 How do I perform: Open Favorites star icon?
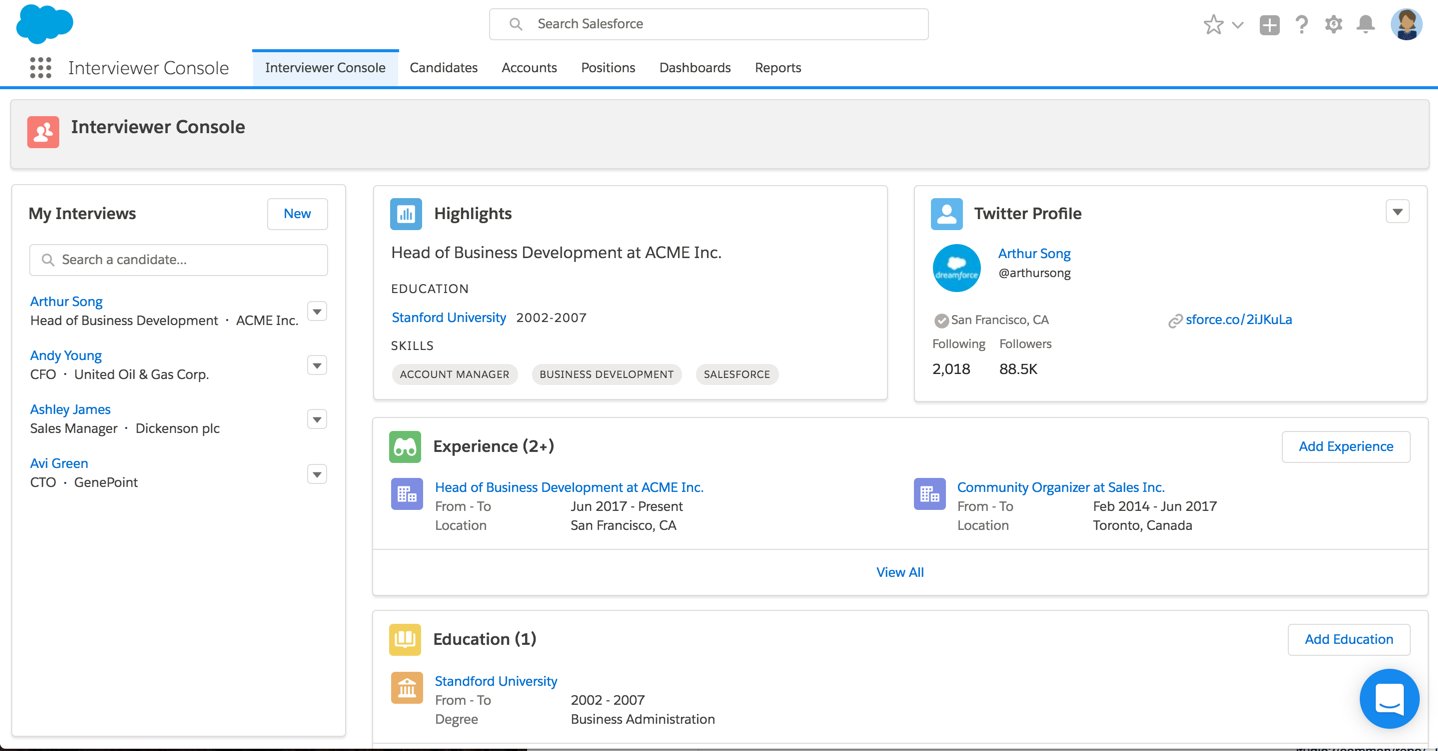[x=1213, y=25]
